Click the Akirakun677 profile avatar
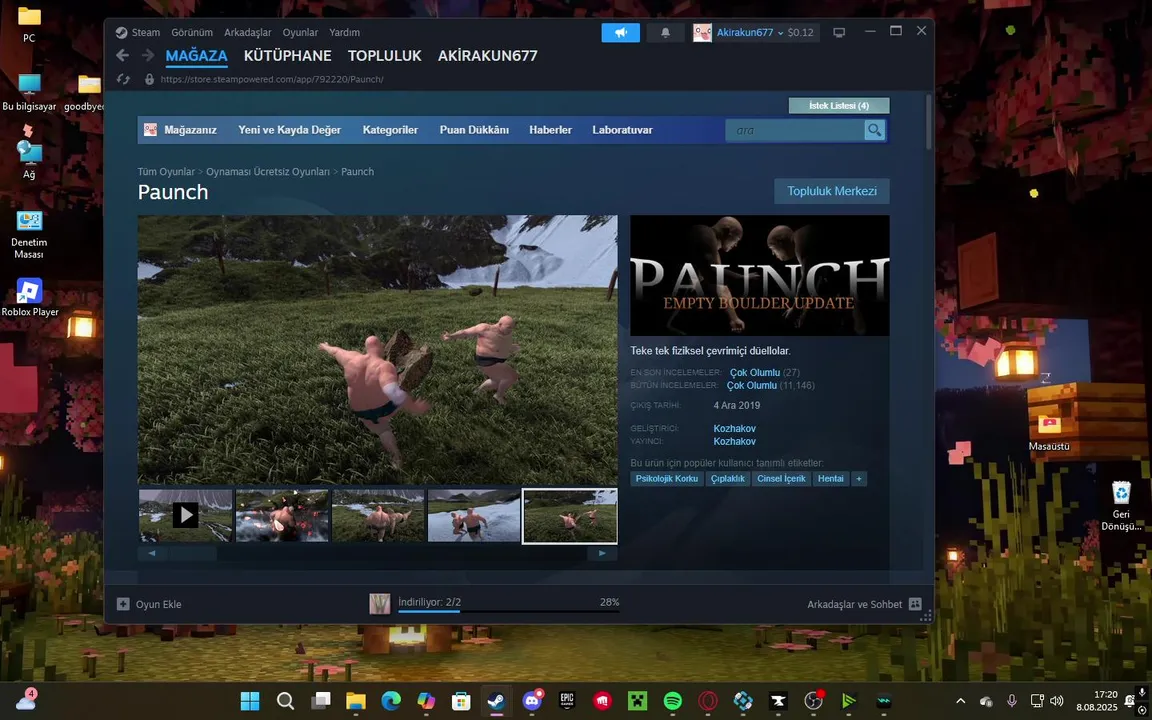 click(x=702, y=32)
